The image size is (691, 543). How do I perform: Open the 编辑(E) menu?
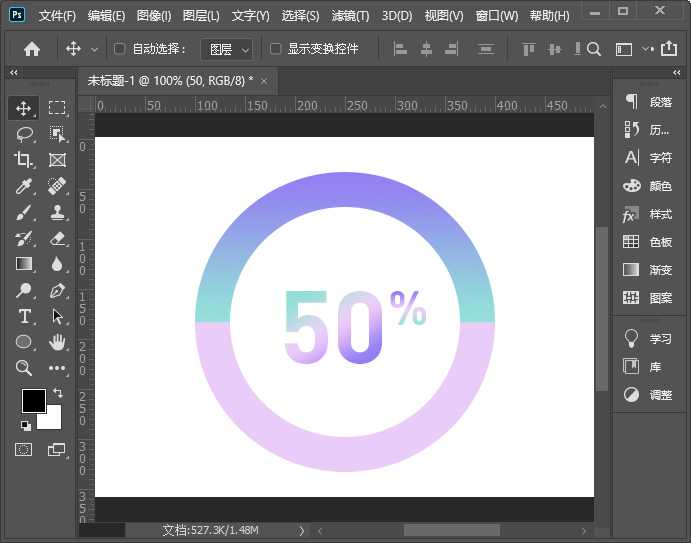point(106,16)
